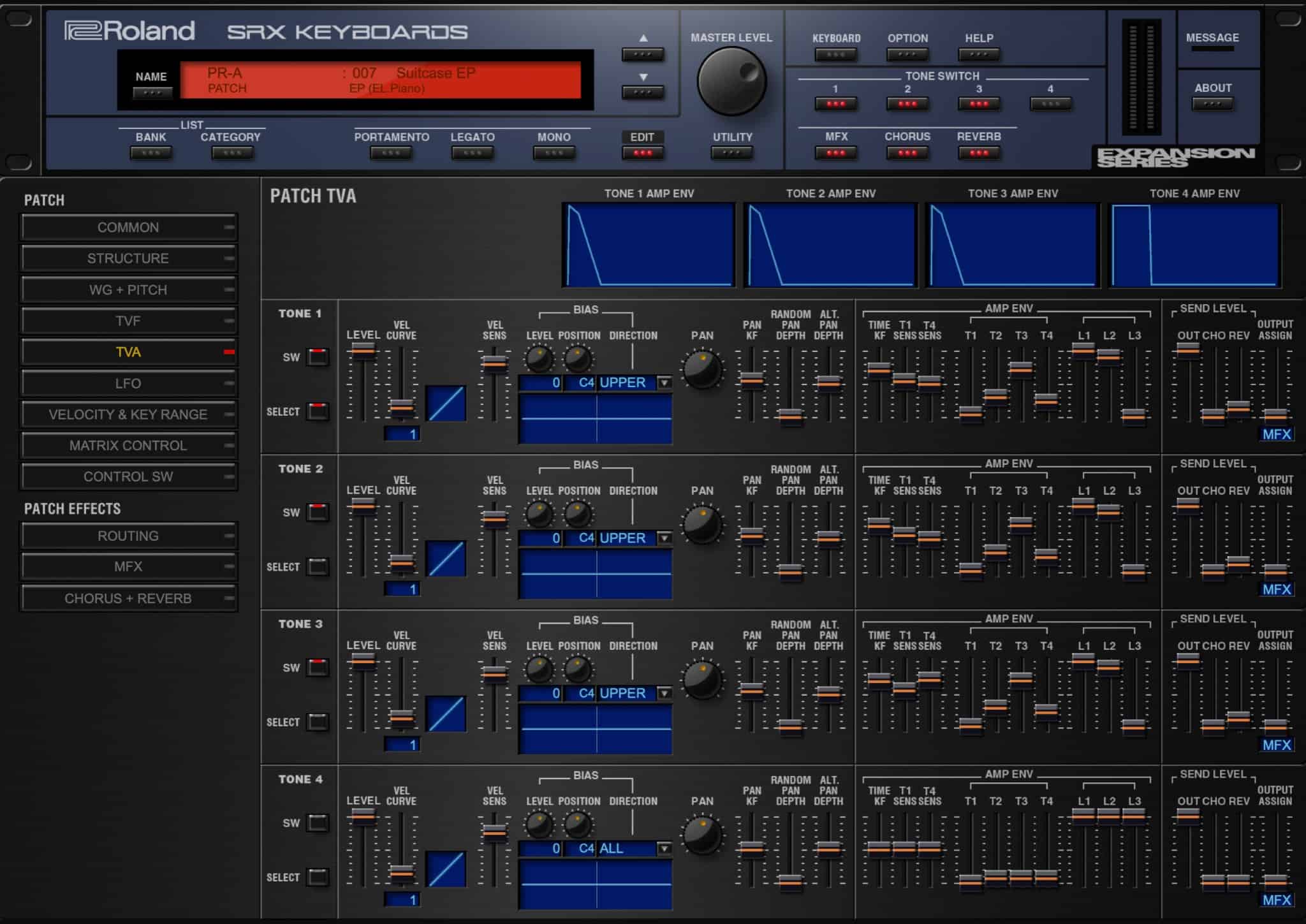
Task: Click the NAME button beside patch display
Action: 152,93
